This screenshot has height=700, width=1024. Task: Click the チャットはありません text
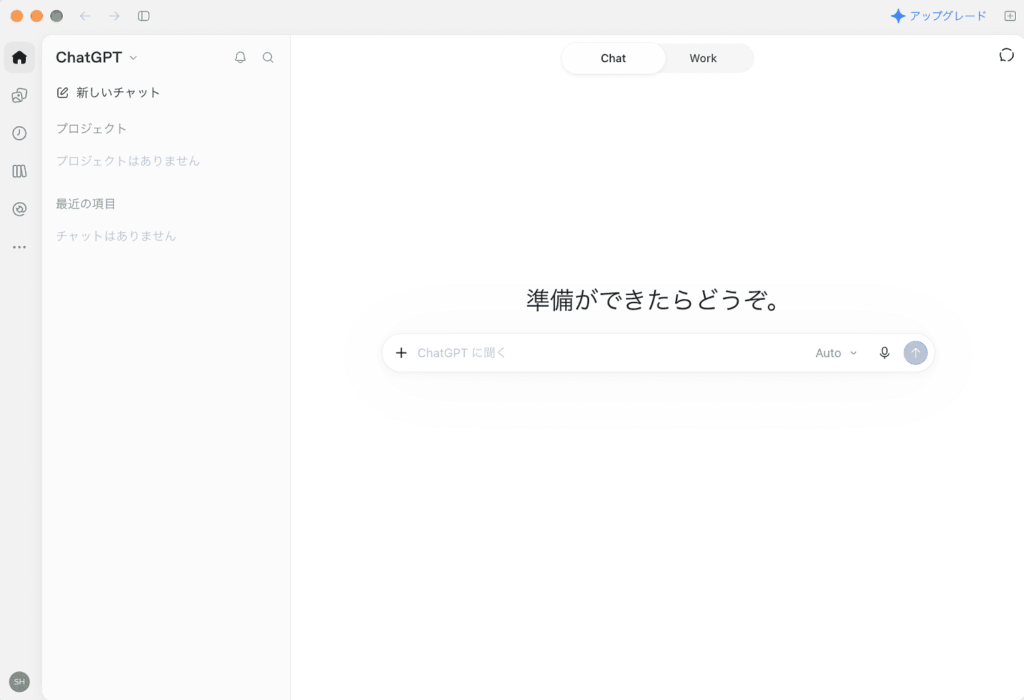coord(116,236)
